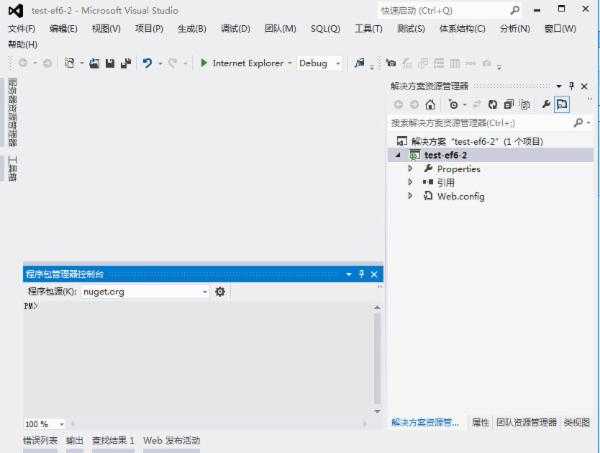Open the Undo history dropdown arrow
This screenshot has height=453, width=600.
click(160, 63)
